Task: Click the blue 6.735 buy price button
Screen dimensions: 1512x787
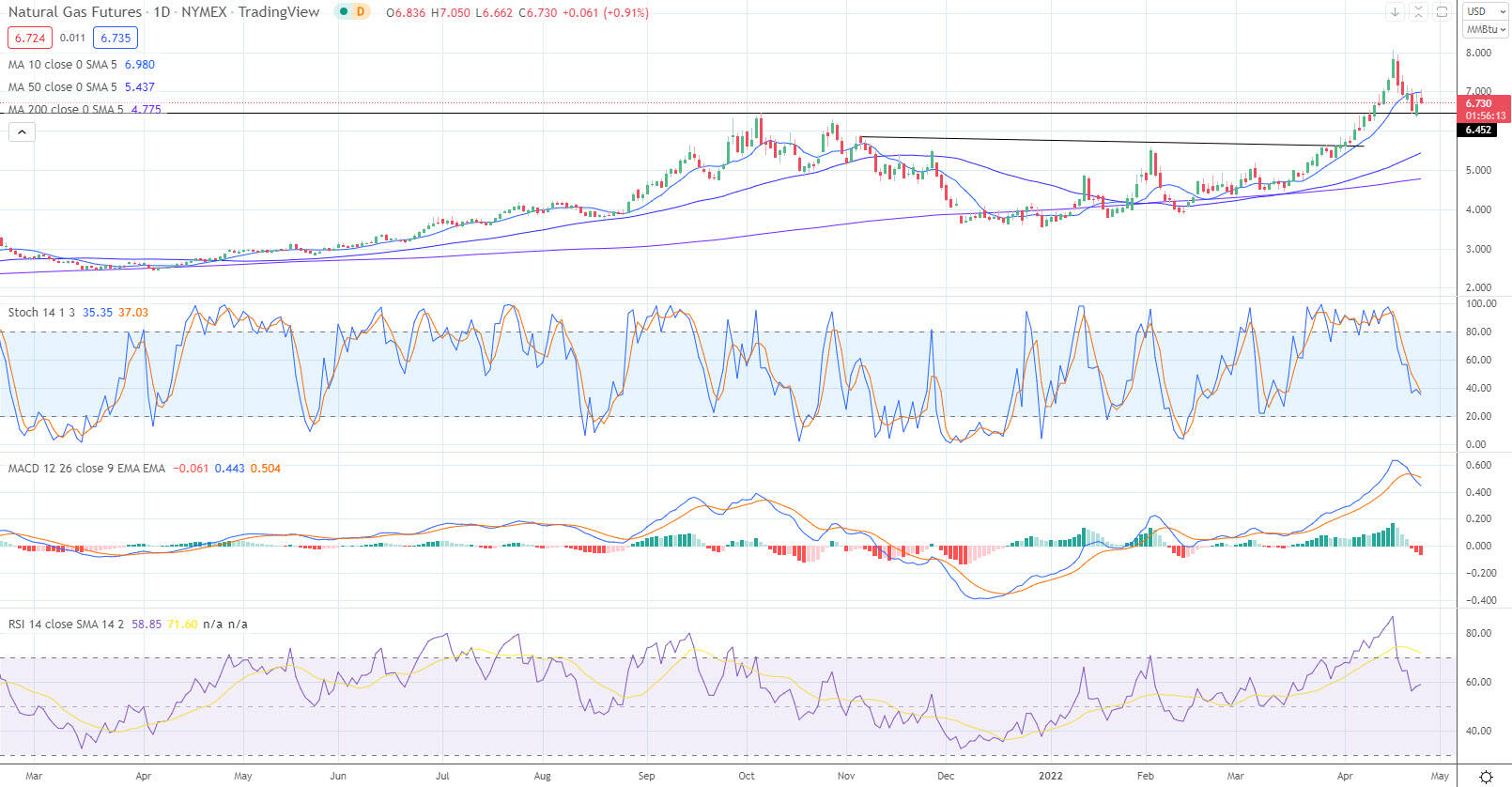Action: (116, 39)
